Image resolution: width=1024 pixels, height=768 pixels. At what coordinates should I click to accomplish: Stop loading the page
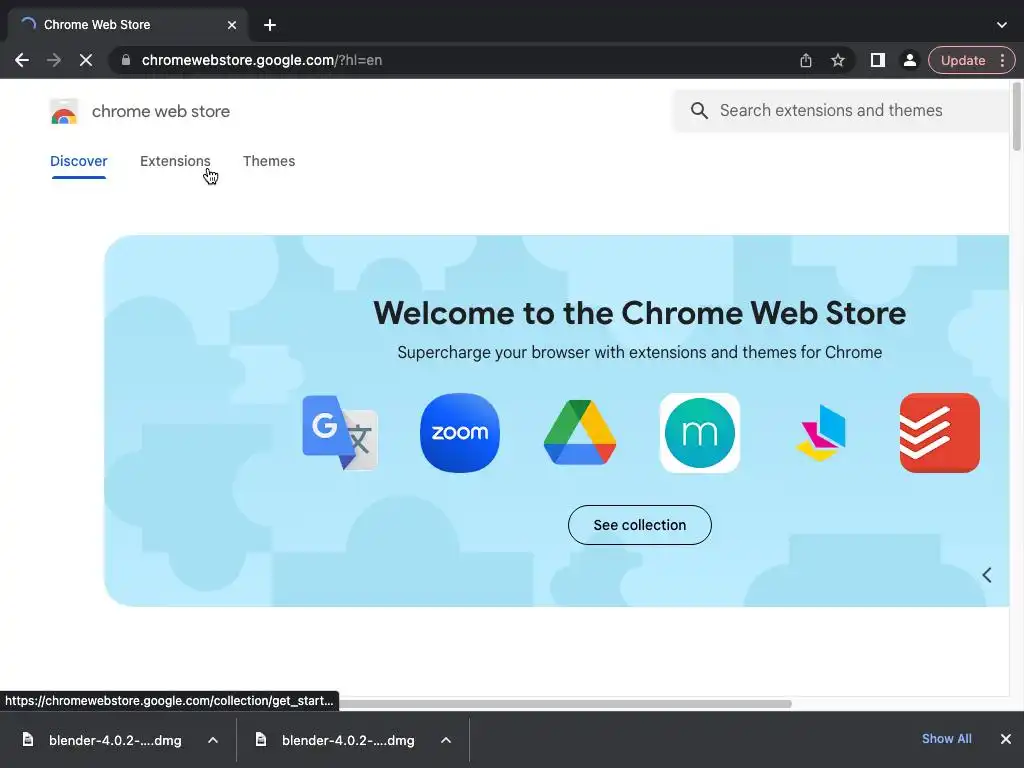point(86,60)
